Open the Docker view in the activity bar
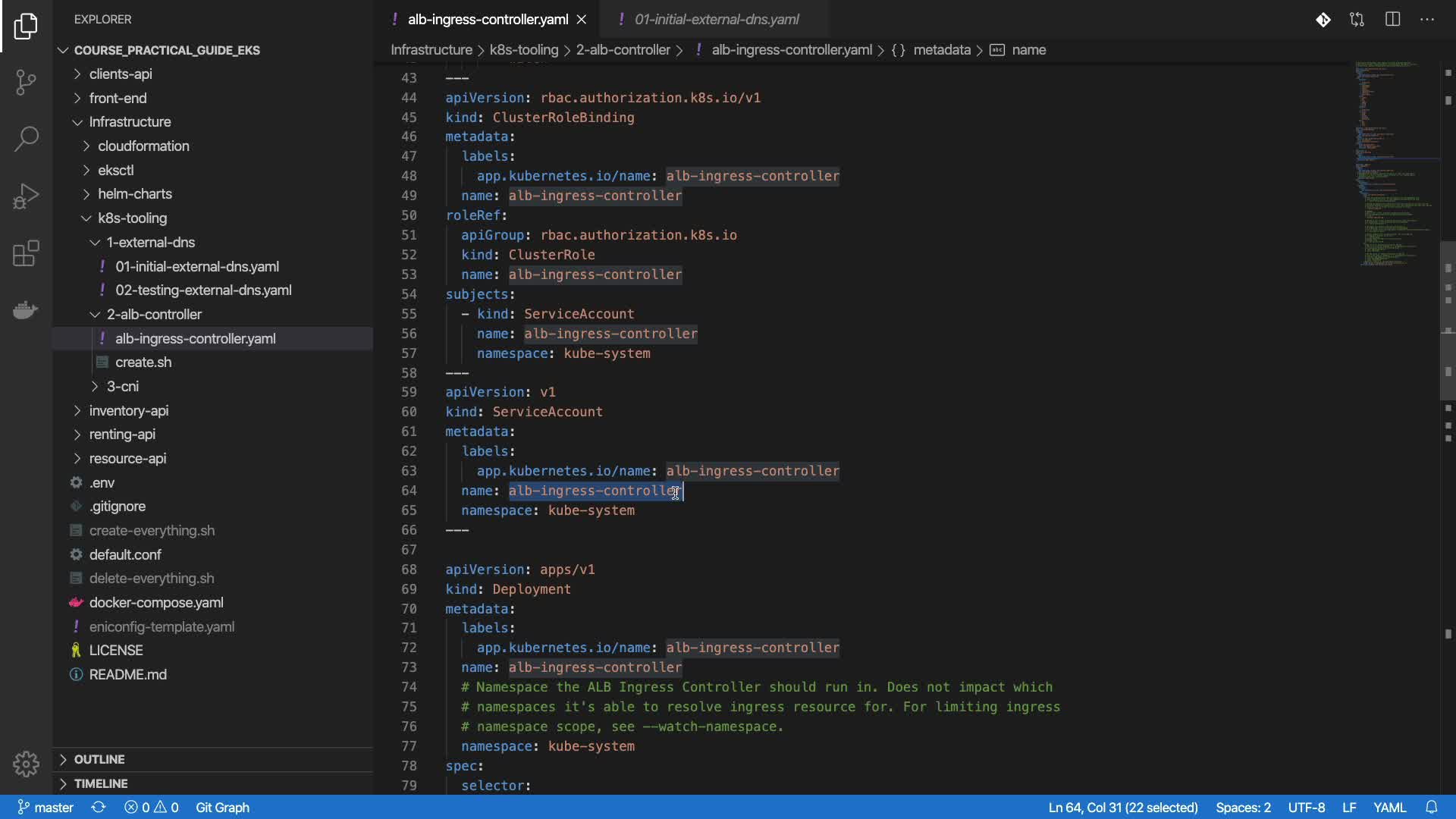Image resolution: width=1456 pixels, height=819 pixels. [26, 309]
